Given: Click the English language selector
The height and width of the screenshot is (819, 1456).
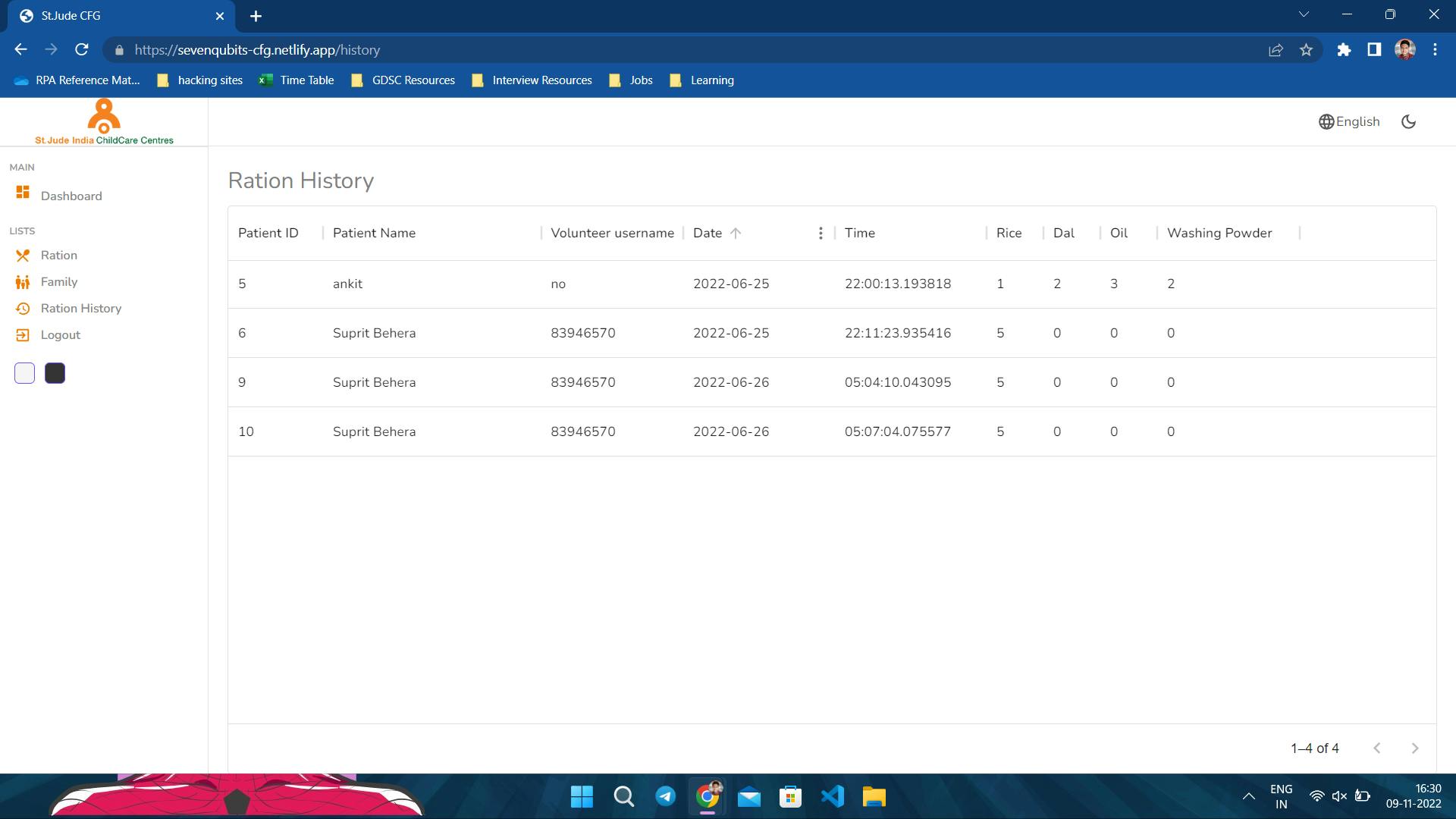Looking at the screenshot, I should point(1349,122).
